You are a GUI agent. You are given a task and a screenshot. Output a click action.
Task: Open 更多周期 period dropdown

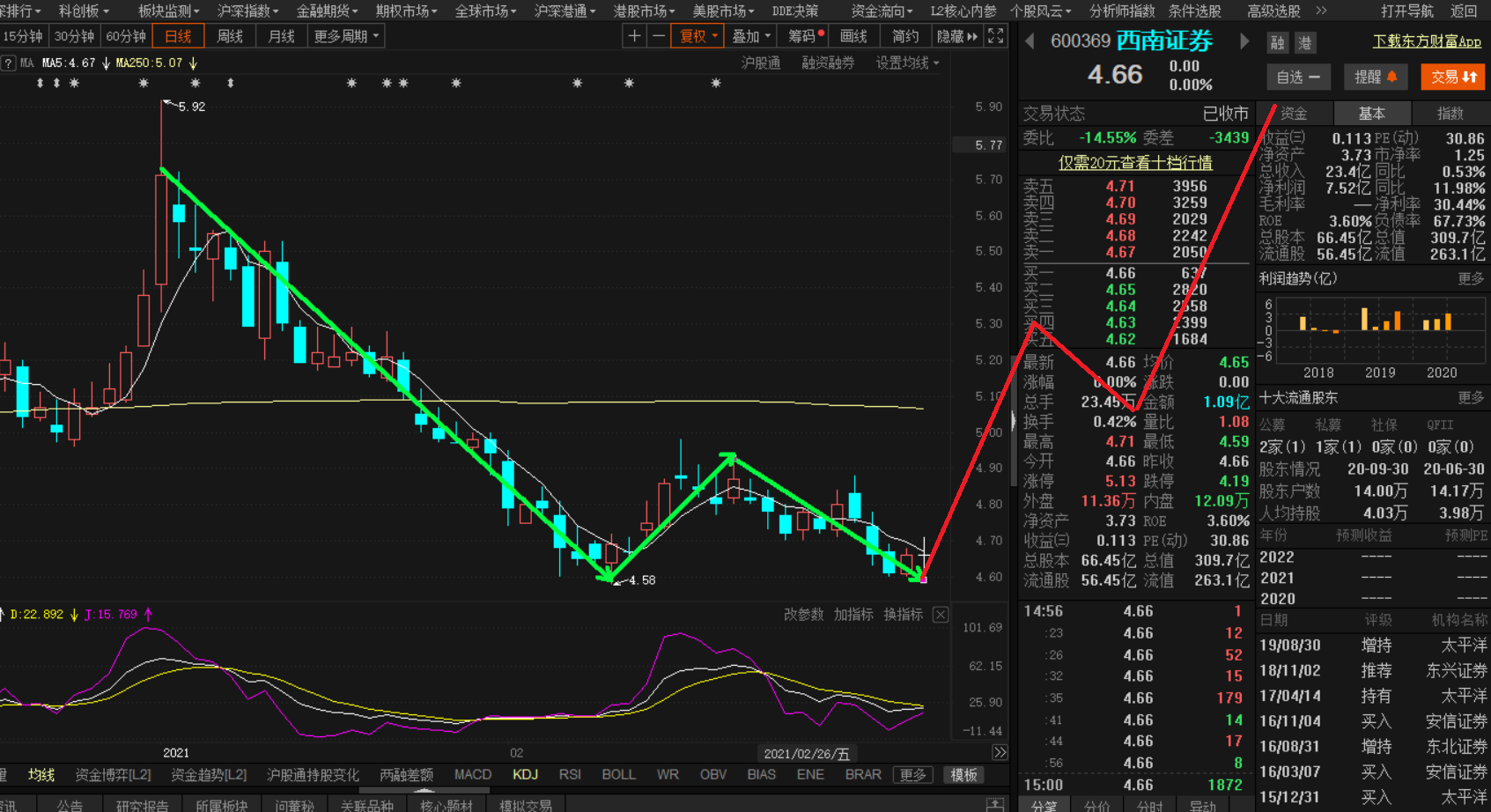[346, 36]
